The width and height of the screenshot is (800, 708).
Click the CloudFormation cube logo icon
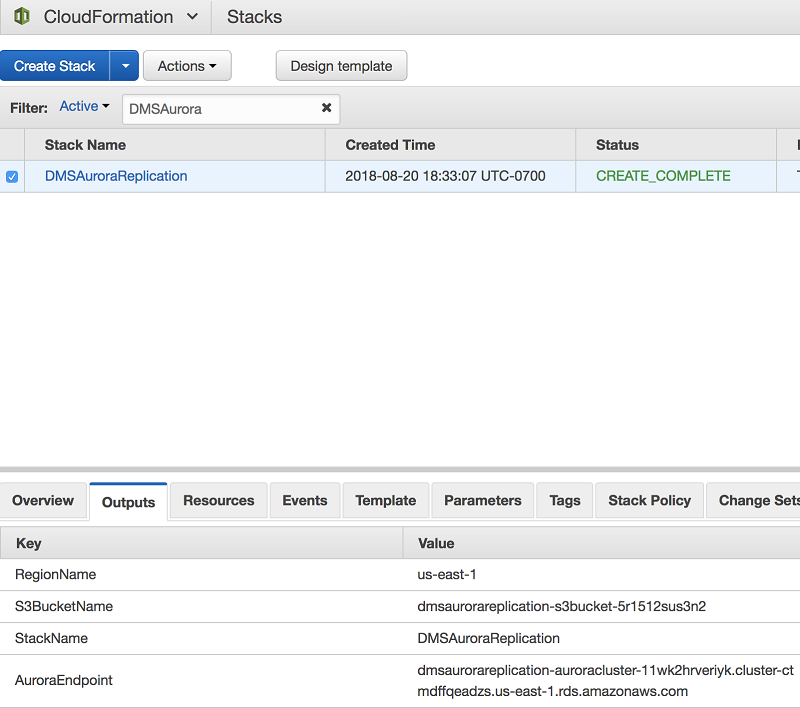[x=21, y=16]
